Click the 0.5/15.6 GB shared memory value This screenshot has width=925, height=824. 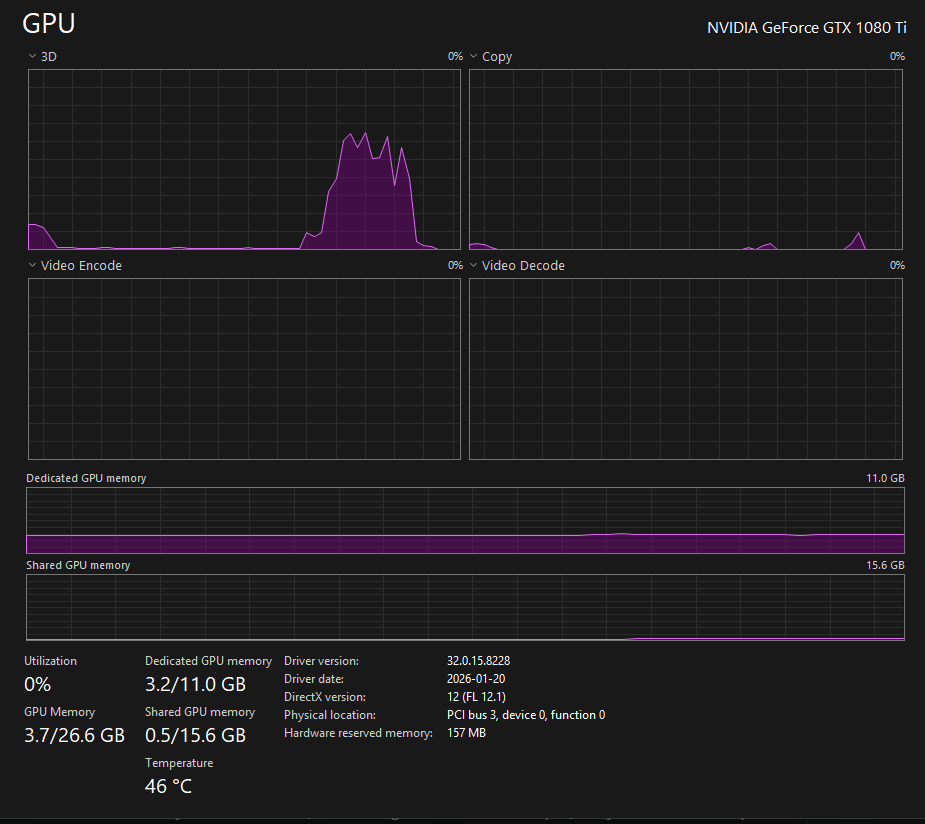point(195,735)
